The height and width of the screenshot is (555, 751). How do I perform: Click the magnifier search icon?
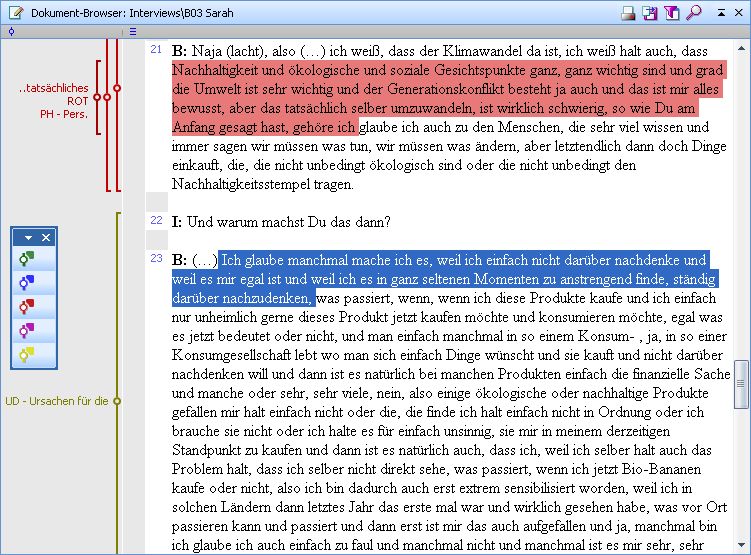tap(694, 13)
